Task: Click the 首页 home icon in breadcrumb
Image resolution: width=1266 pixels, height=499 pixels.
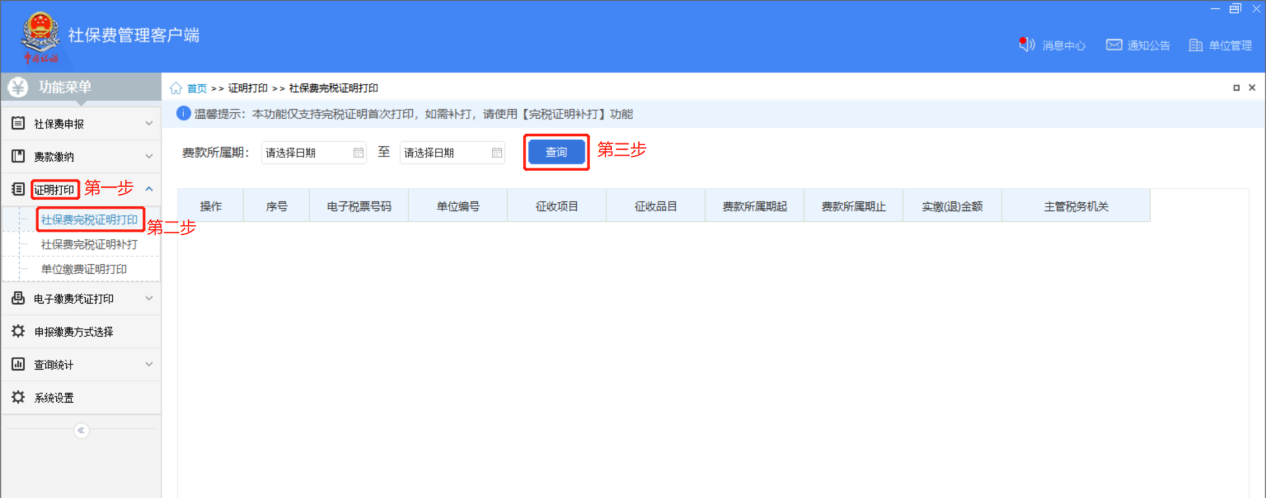Action: [x=177, y=88]
